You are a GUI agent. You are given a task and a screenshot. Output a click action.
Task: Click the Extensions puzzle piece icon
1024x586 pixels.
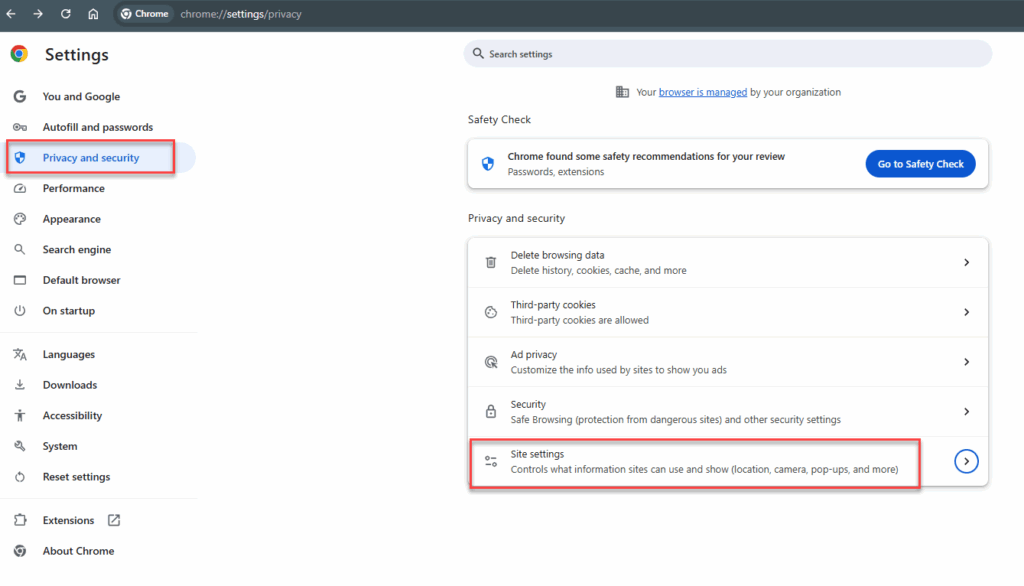19,520
